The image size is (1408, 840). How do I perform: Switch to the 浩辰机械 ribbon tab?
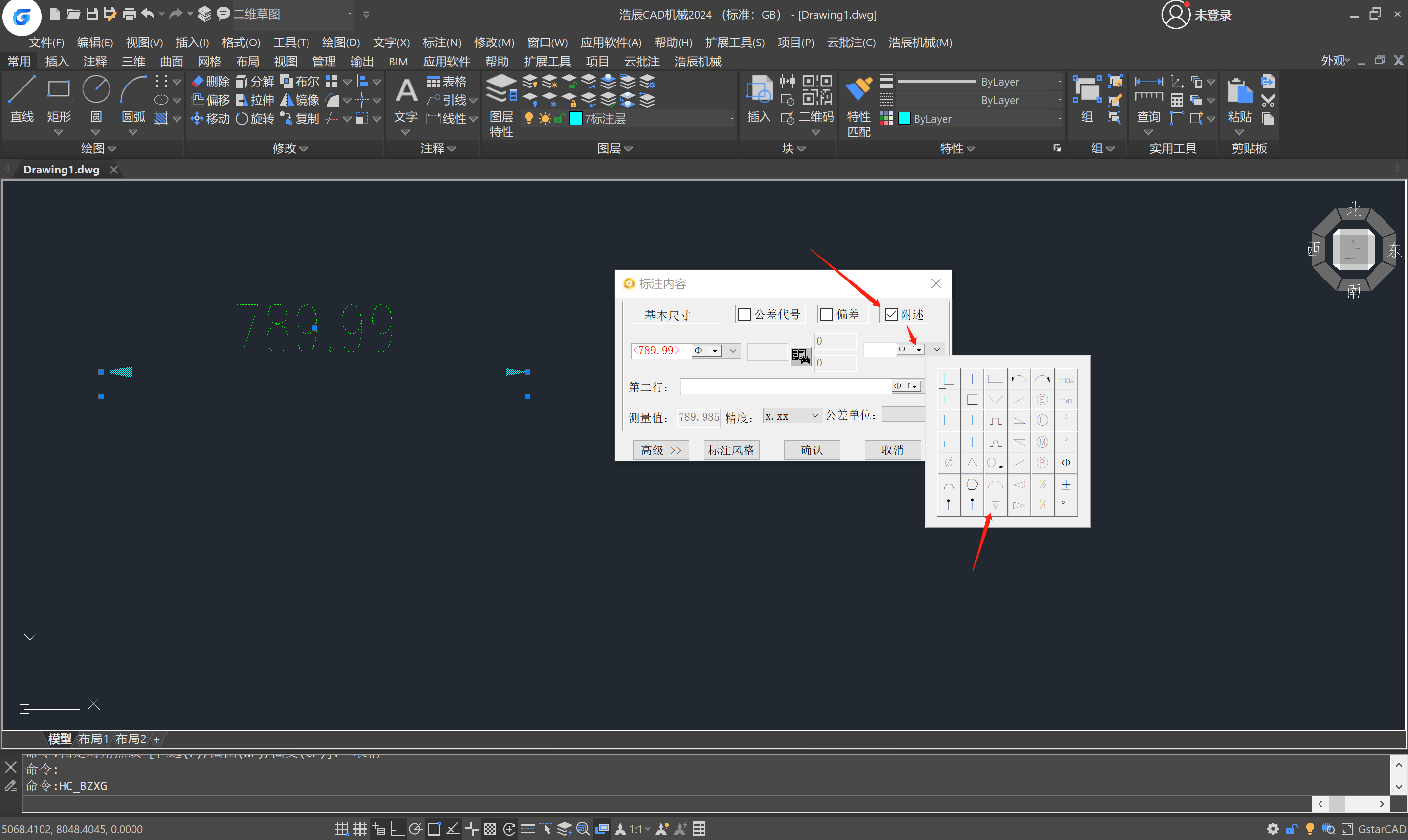pos(698,62)
